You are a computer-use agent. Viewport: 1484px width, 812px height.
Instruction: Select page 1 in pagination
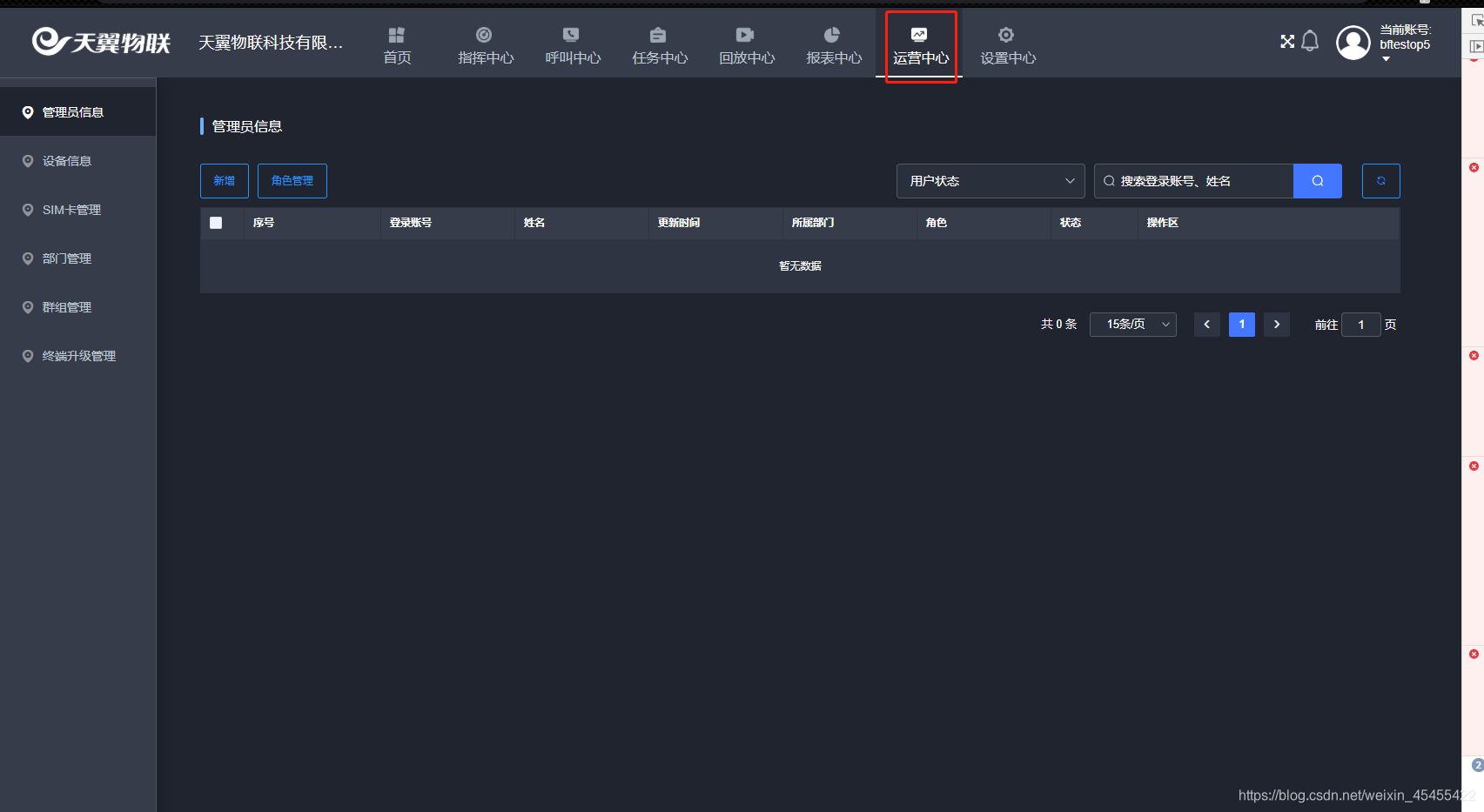tap(1242, 325)
